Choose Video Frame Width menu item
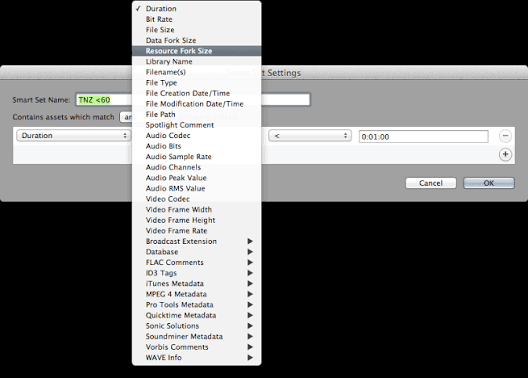The height and width of the screenshot is (378, 528). click(x=197, y=210)
